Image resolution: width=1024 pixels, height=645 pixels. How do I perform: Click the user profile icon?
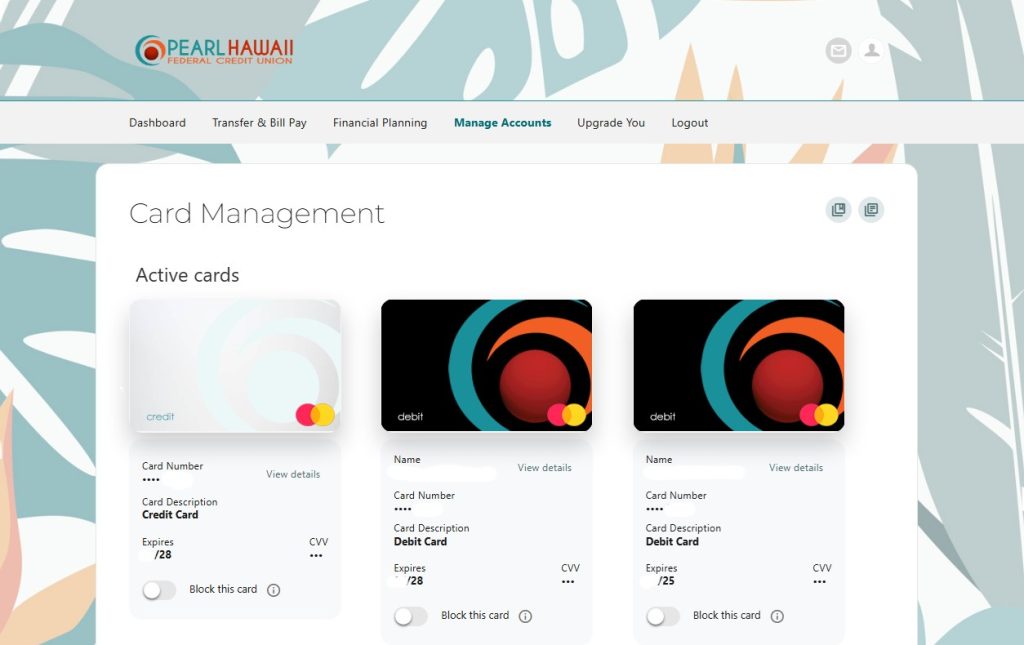pyautogui.click(x=872, y=51)
